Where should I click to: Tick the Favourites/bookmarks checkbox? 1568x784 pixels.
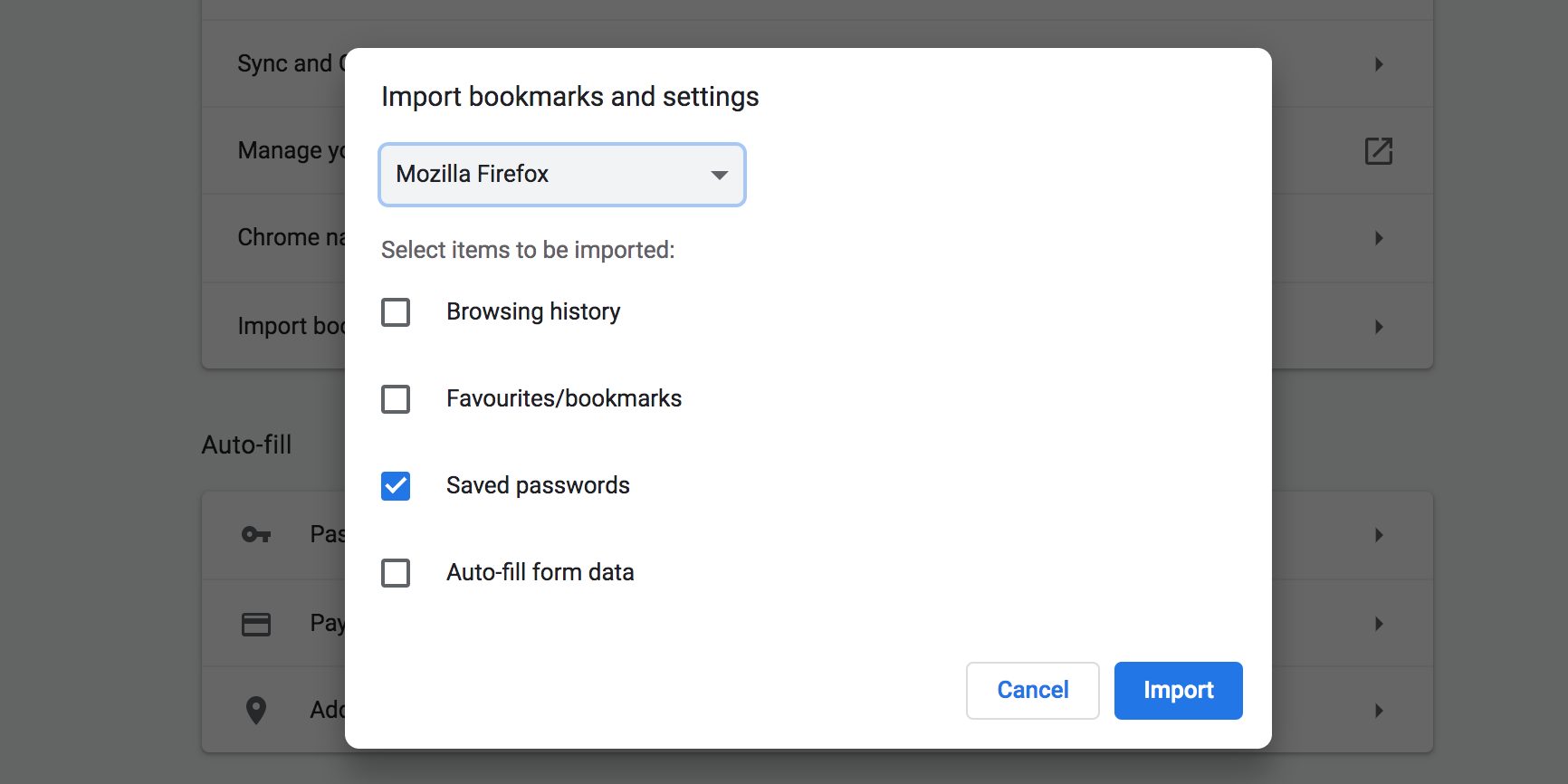pyautogui.click(x=396, y=399)
